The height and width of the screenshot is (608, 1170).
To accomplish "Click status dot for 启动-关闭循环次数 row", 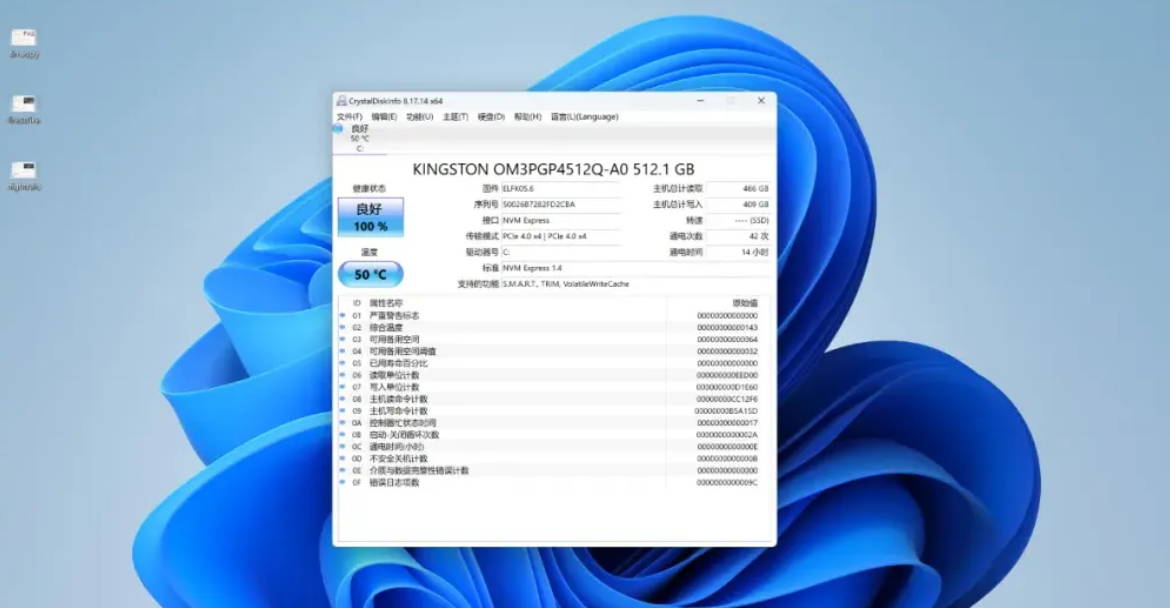I will coord(342,435).
